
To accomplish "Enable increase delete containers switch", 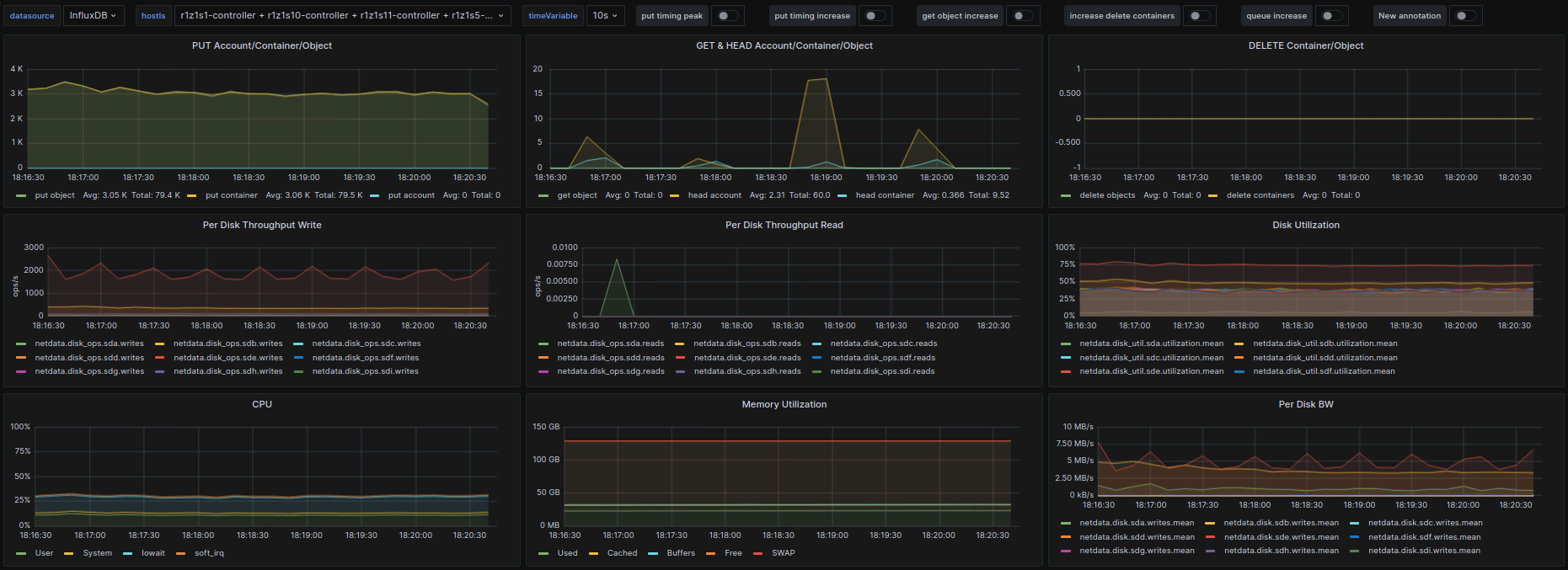I will 1199,16.
